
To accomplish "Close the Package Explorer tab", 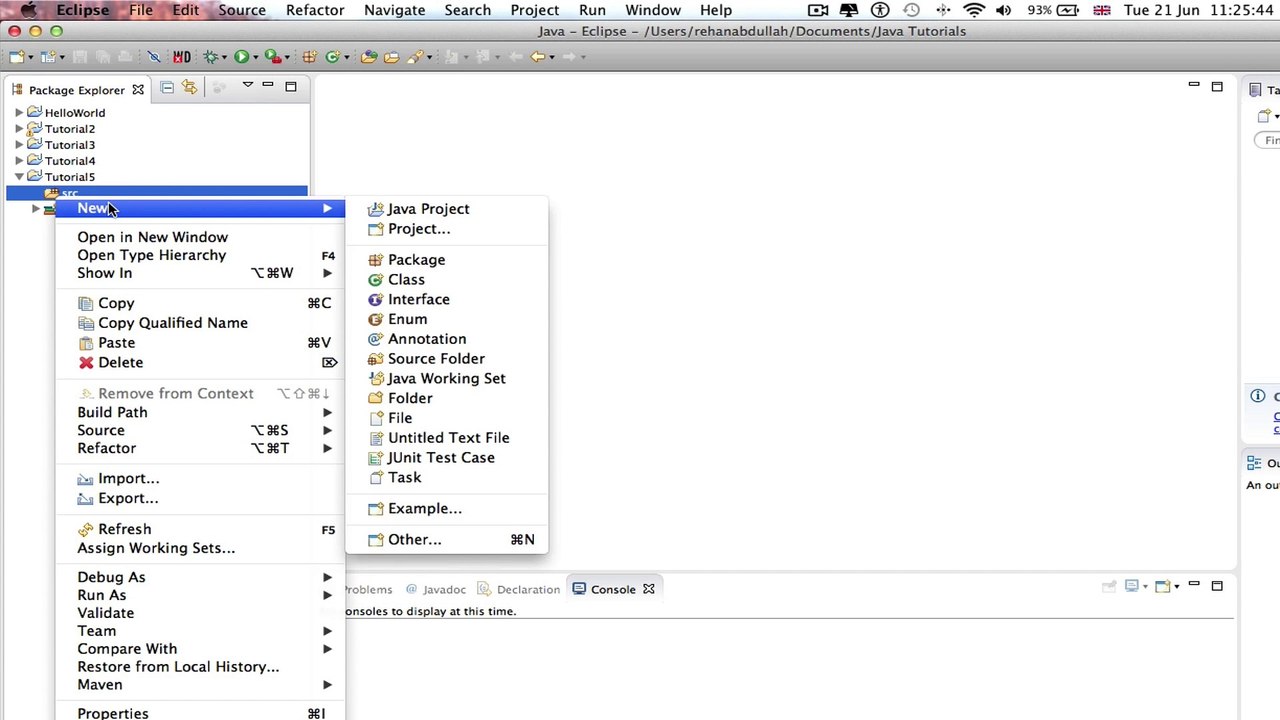I will point(138,90).
